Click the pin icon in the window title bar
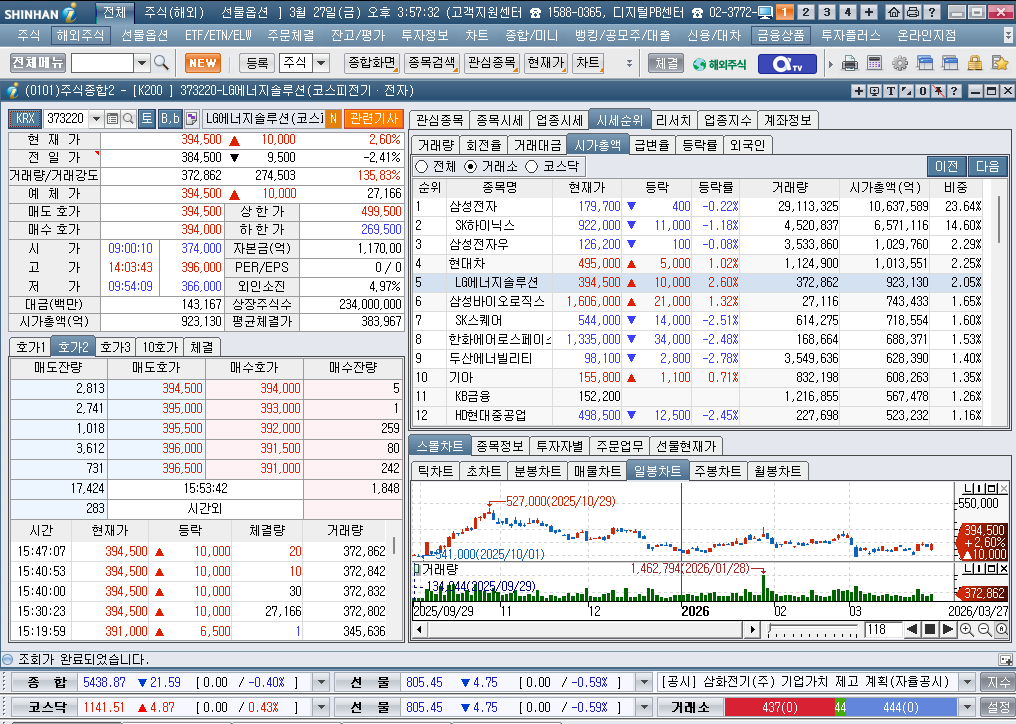This screenshot has width=1016, height=724. coord(938,91)
